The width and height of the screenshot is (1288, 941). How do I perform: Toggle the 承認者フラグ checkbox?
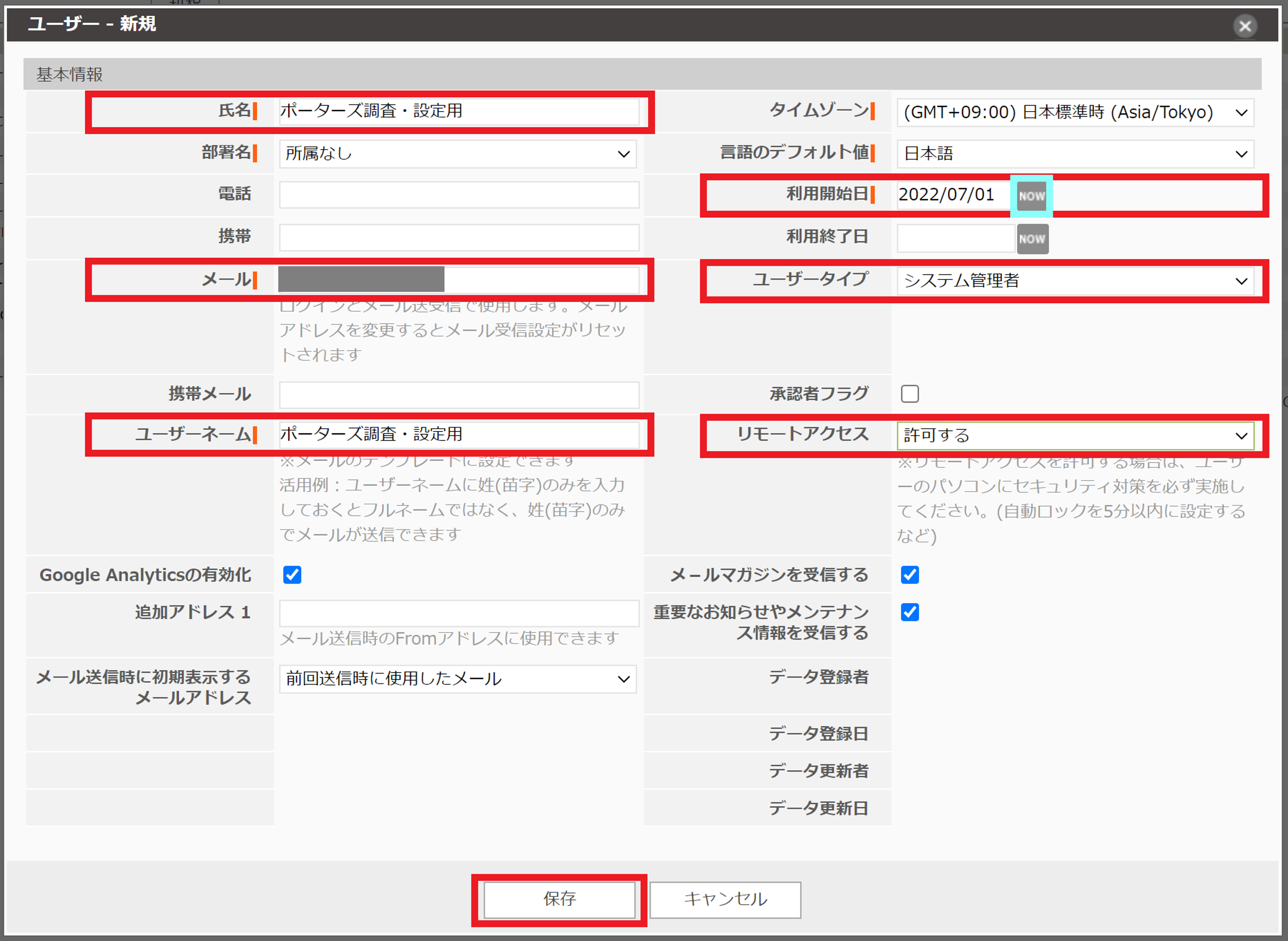[910, 393]
